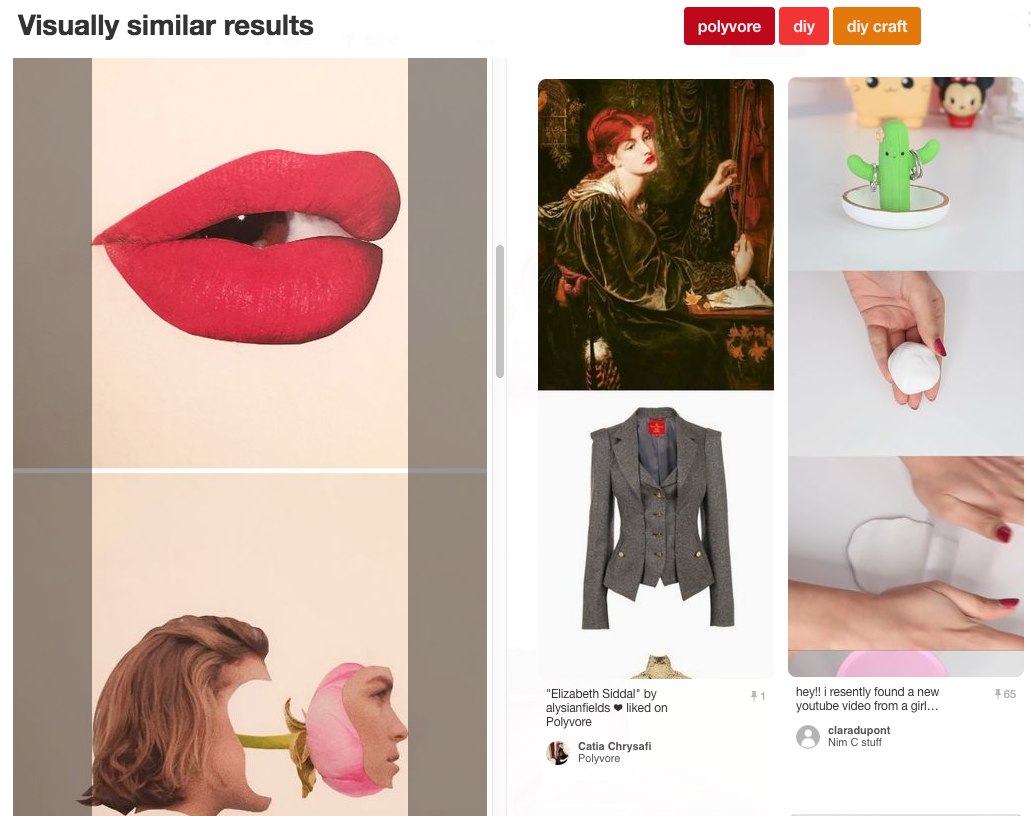Viewport: 1030px width, 816px height.
Task: Click the "Elizabeth Siddal" pin description
Action: coord(606,708)
